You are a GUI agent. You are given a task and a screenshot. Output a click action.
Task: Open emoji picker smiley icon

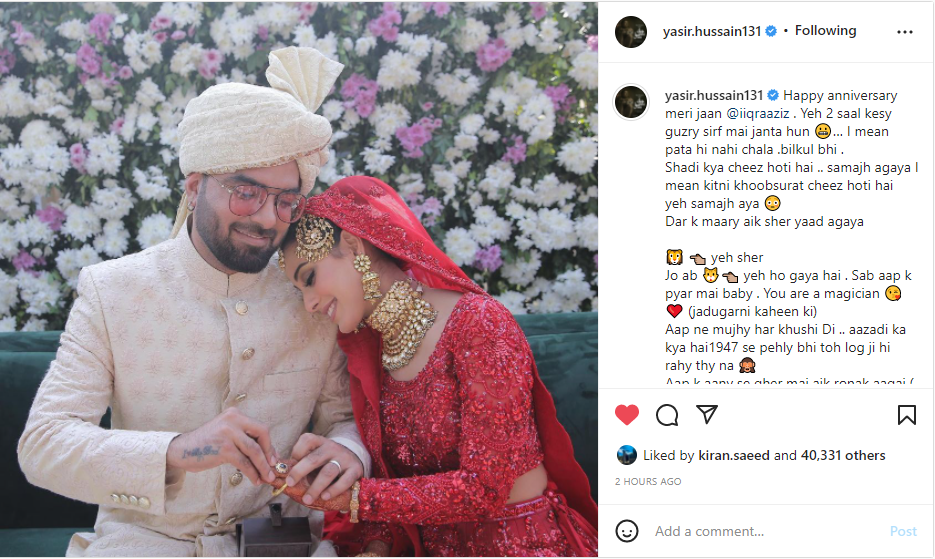627,531
